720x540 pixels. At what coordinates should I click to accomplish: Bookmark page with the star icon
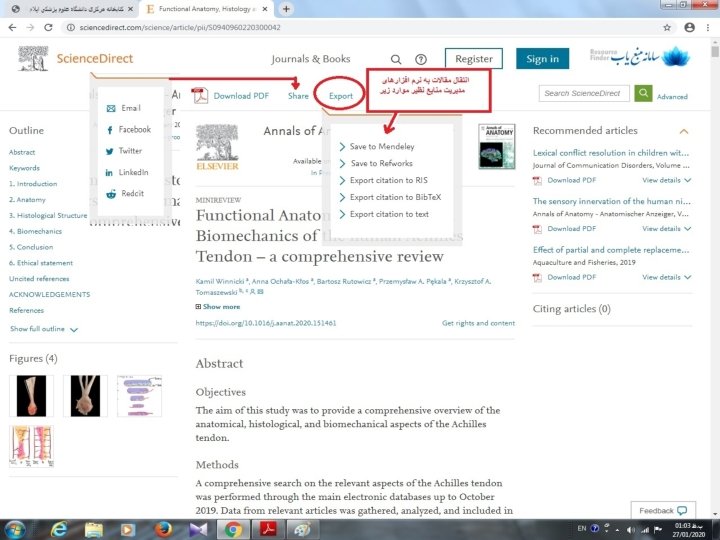tap(667, 28)
